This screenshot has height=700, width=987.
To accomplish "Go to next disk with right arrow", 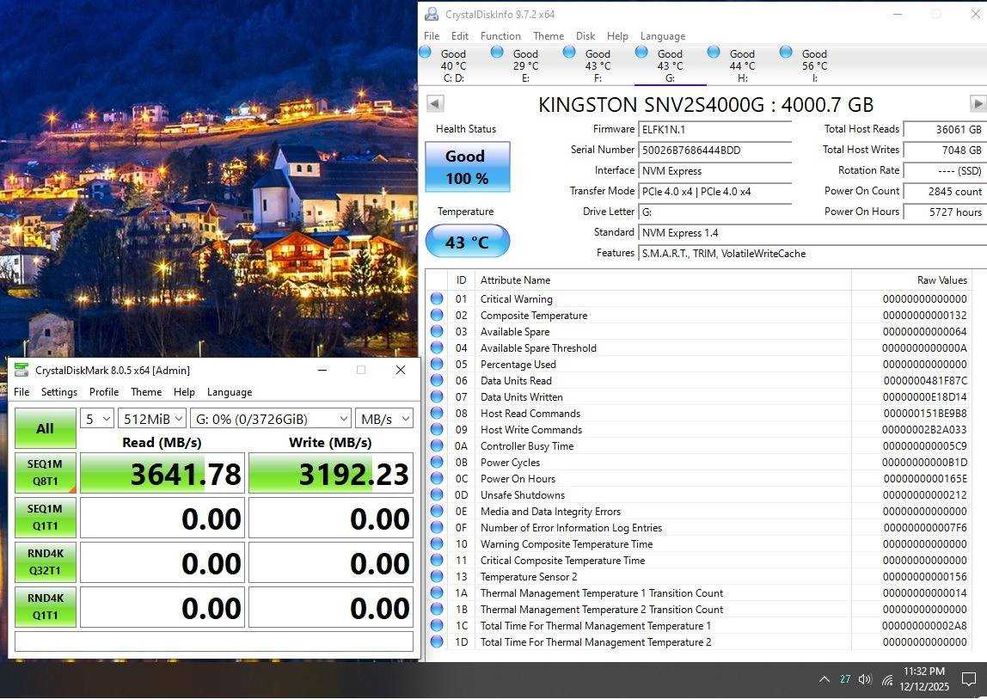I will point(978,103).
